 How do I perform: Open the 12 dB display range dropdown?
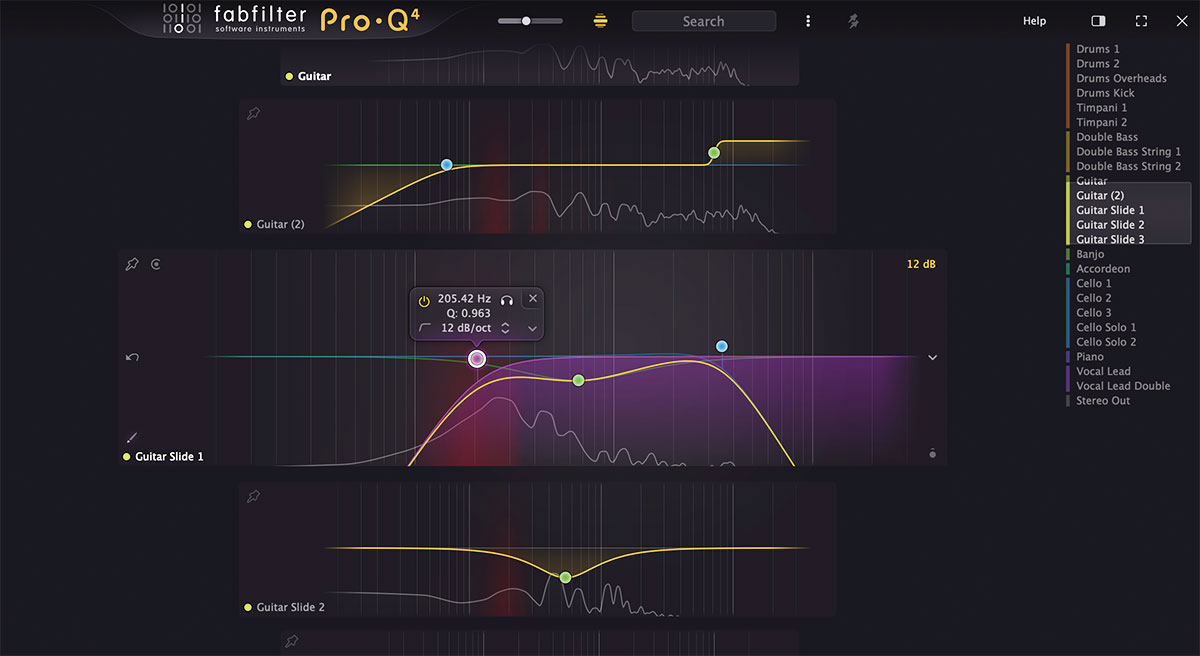pos(921,264)
